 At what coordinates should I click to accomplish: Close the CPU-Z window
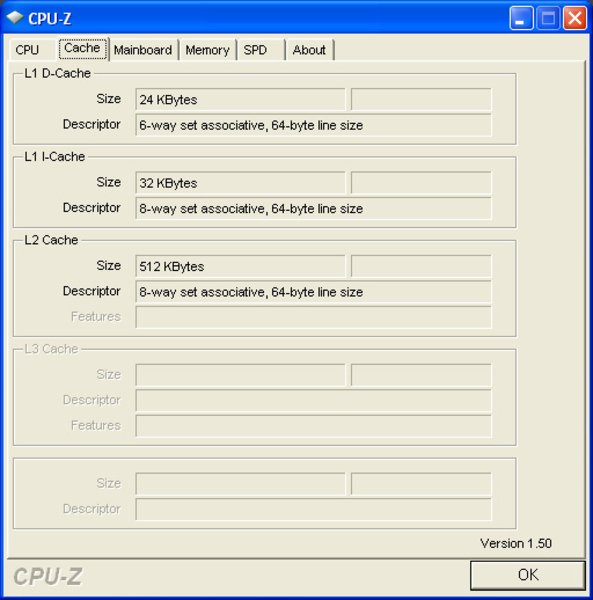[x=575, y=18]
